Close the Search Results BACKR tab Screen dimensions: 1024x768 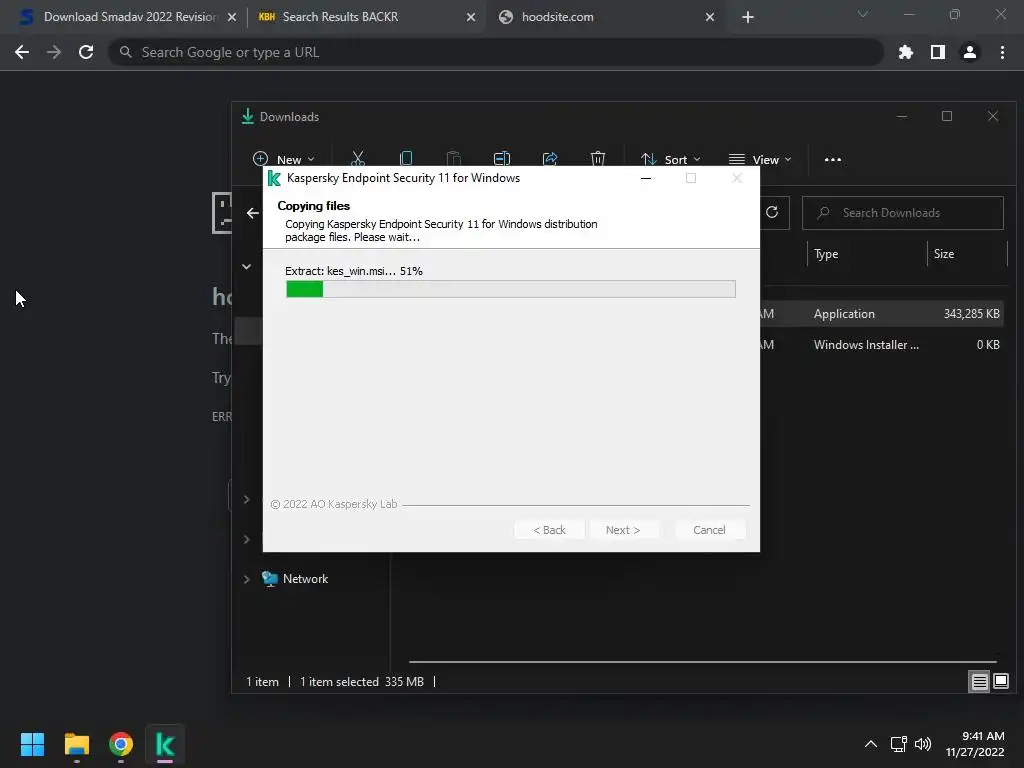click(471, 17)
